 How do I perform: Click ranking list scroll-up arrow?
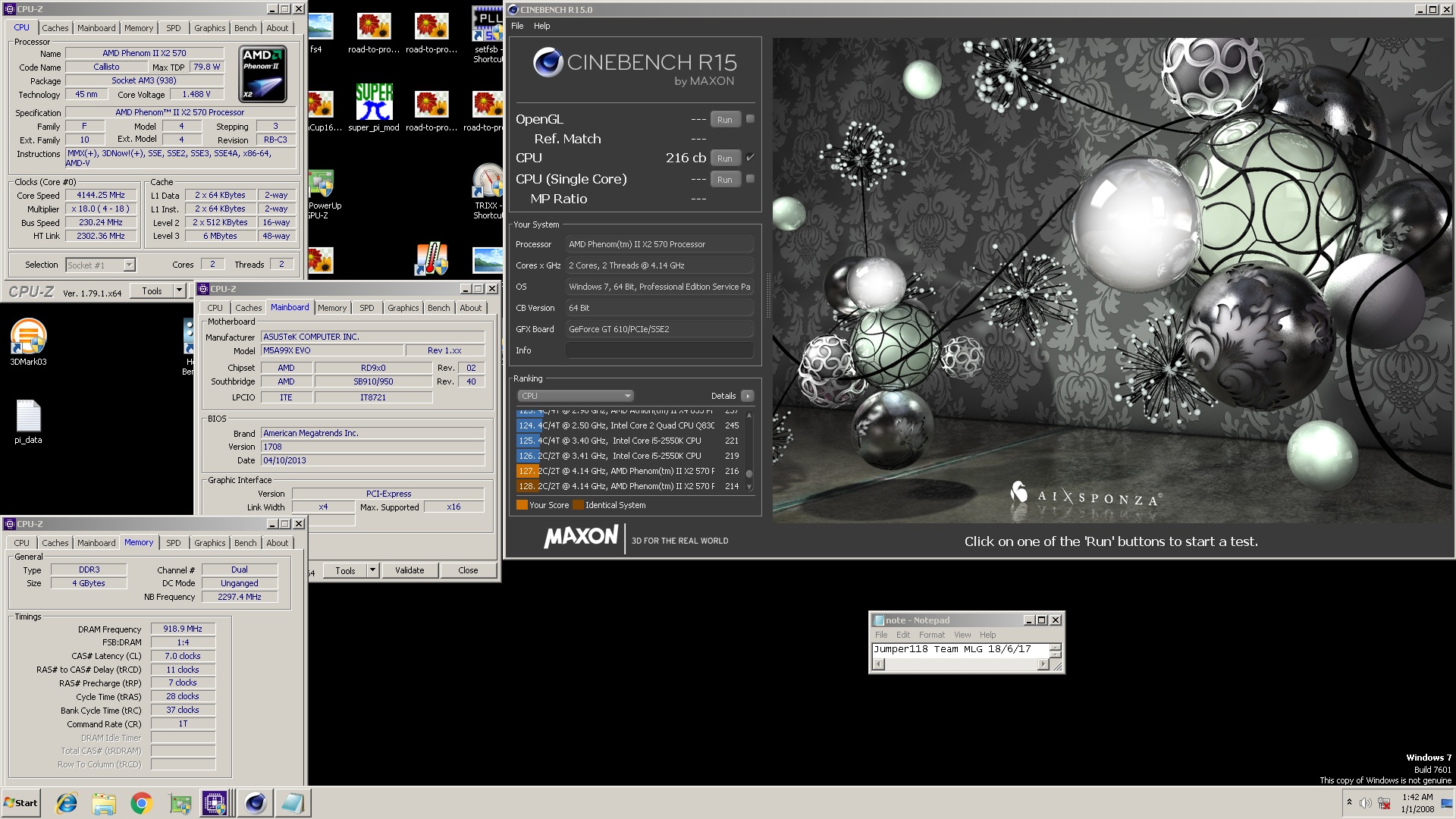pyautogui.click(x=749, y=415)
